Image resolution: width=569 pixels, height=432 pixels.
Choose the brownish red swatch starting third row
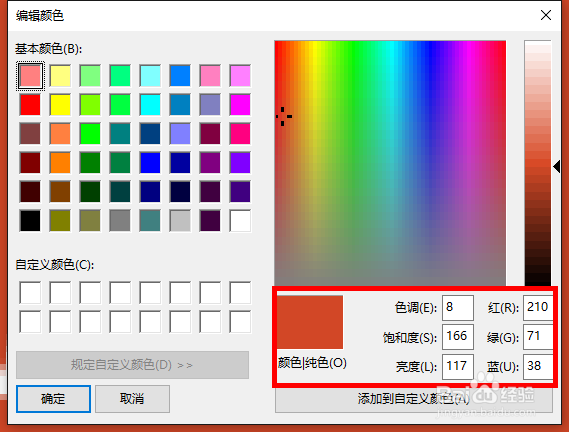[30, 134]
